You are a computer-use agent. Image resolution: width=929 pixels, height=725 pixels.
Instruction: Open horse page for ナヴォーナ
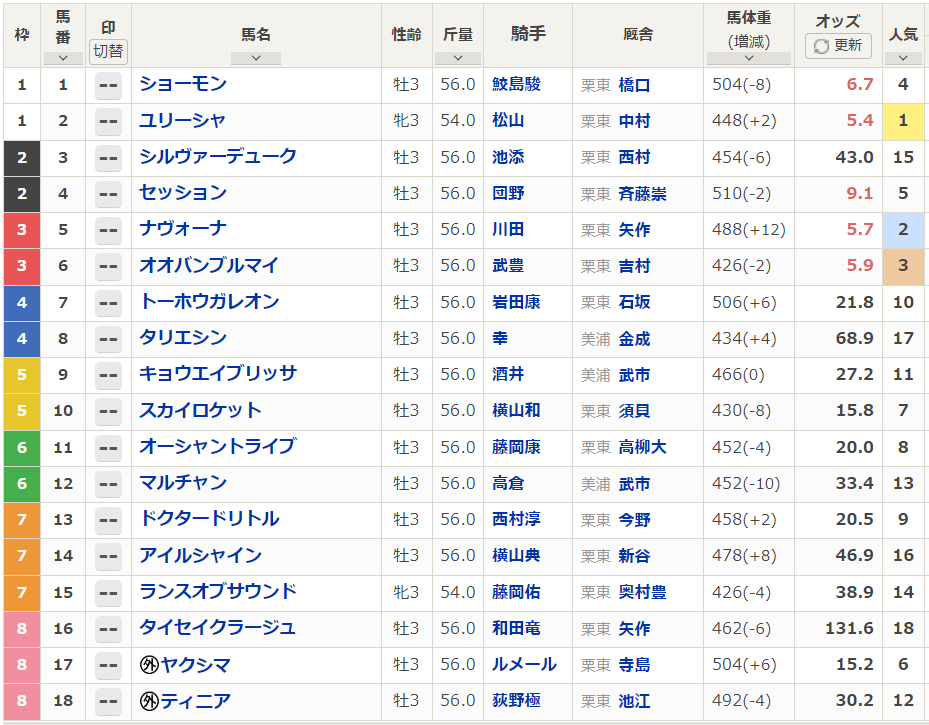pyautogui.click(x=183, y=229)
